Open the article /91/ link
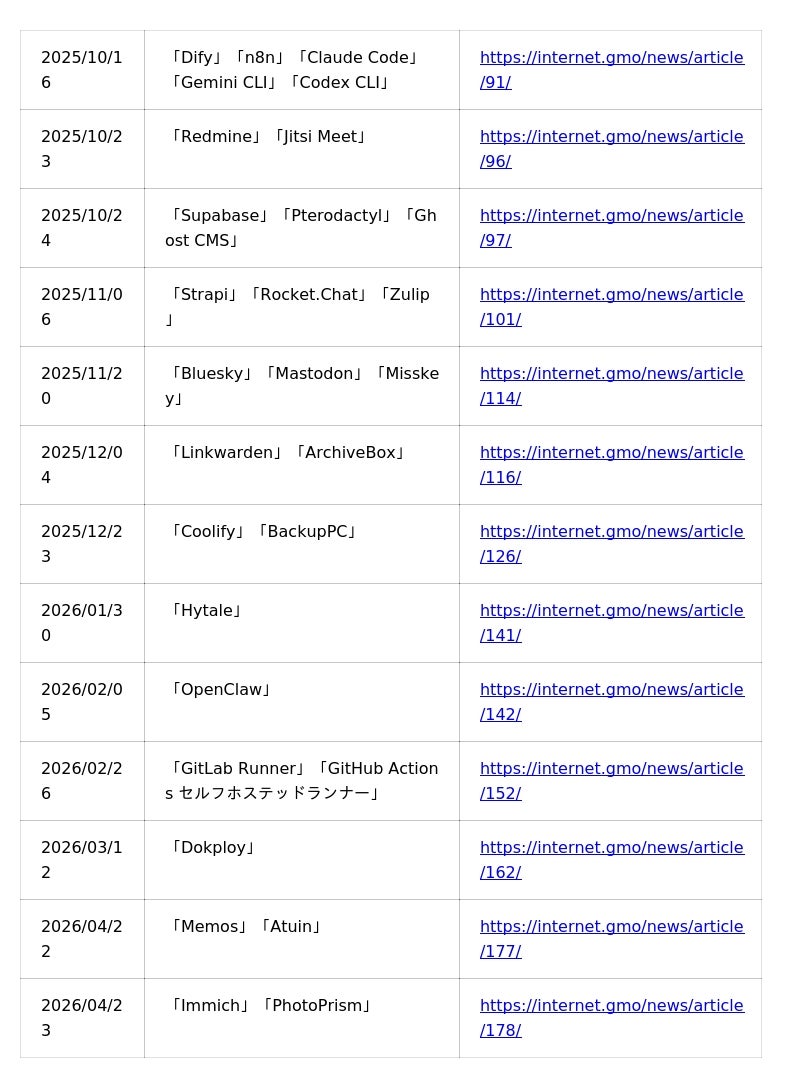The image size is (800, 1088). (611, 58)
